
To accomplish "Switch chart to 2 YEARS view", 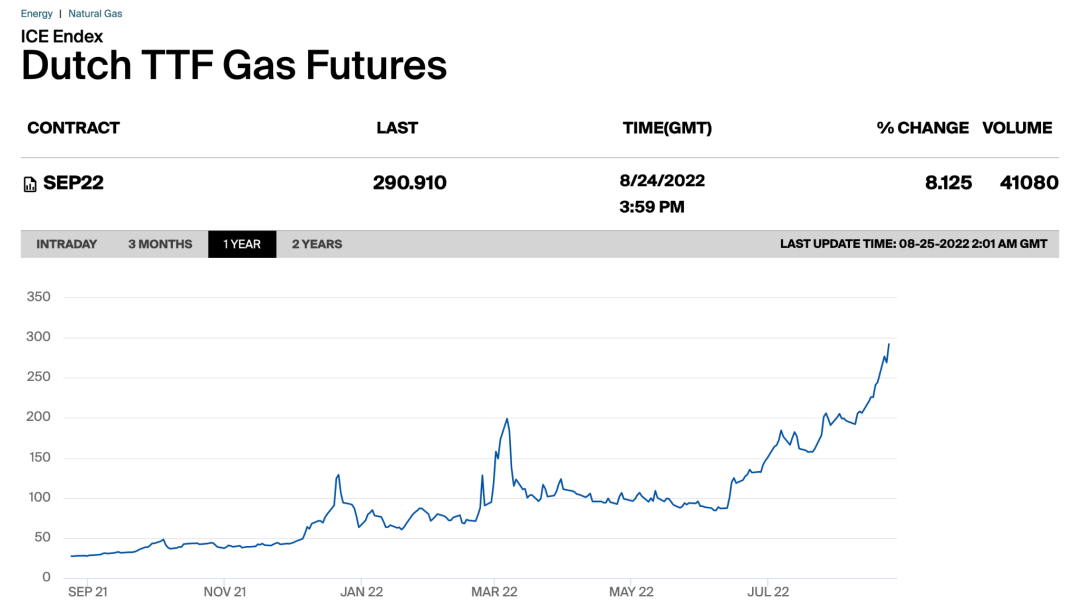I will tap(317, 244).
